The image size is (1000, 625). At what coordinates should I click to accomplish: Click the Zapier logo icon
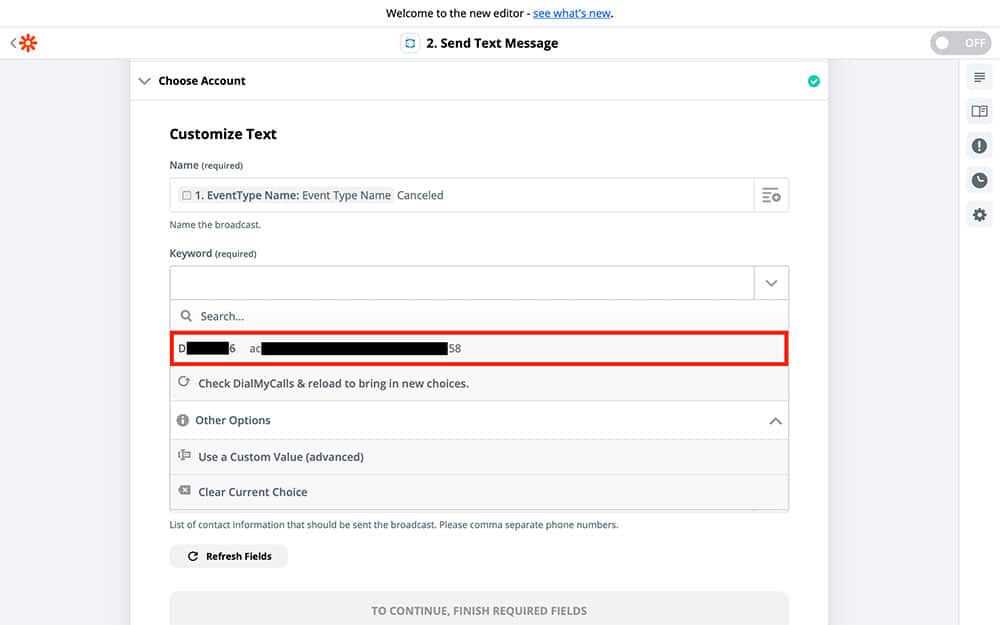pyautogui.click(x=28, y=43)
